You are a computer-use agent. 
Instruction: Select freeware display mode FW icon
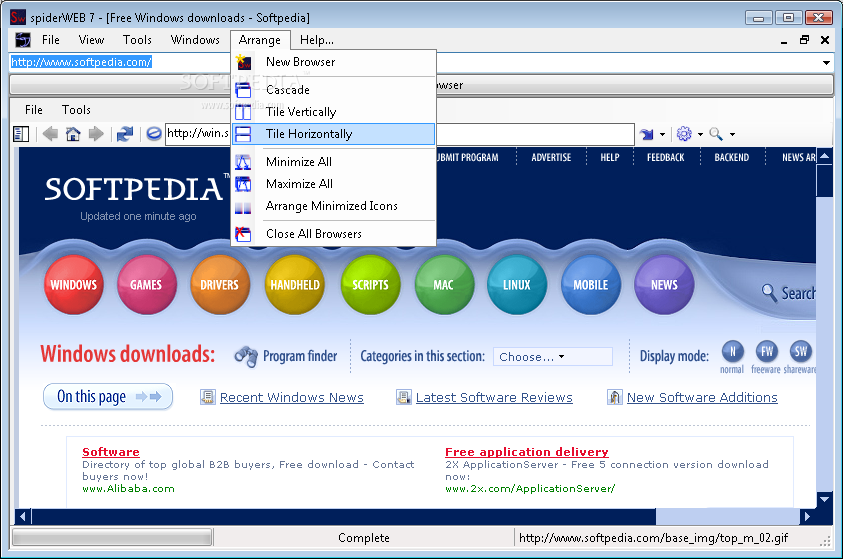[x=767, y=352]
